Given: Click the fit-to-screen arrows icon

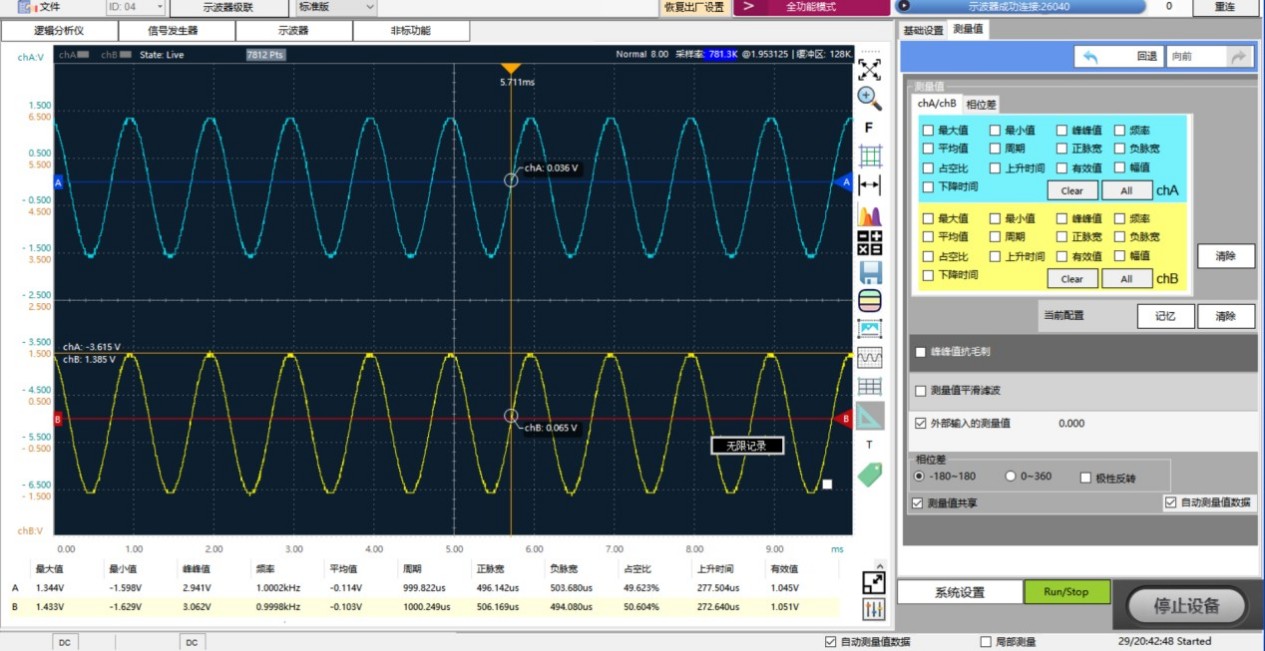Looking at the screenshot, I should [870, 69].
